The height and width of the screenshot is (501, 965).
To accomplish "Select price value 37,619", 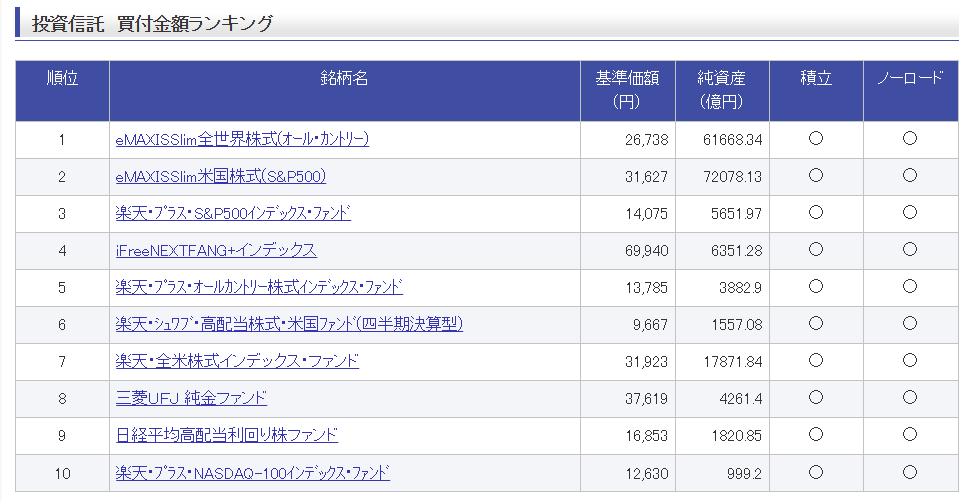I will point(646,399).
